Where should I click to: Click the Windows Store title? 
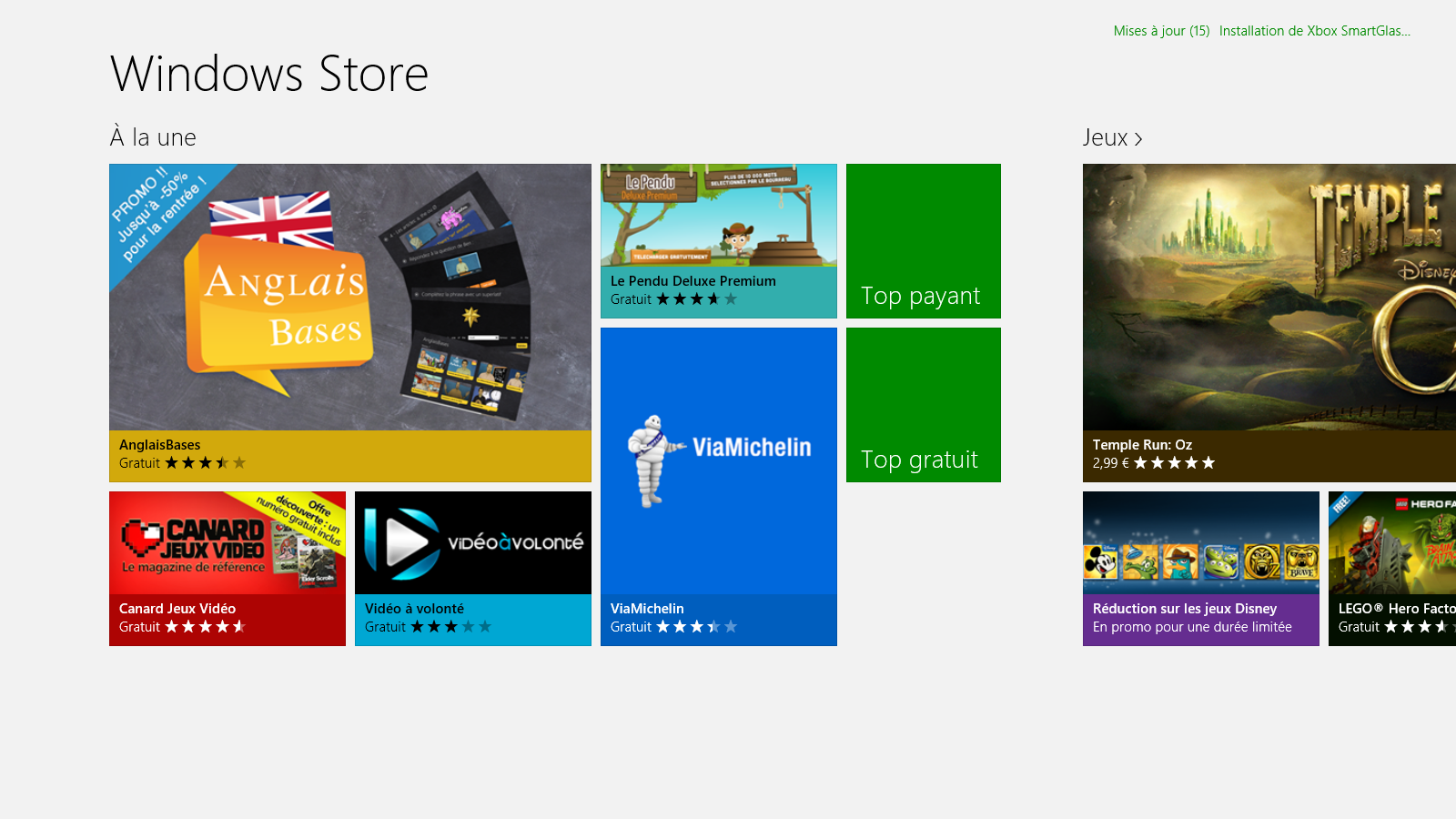click(x=269, y=74)
